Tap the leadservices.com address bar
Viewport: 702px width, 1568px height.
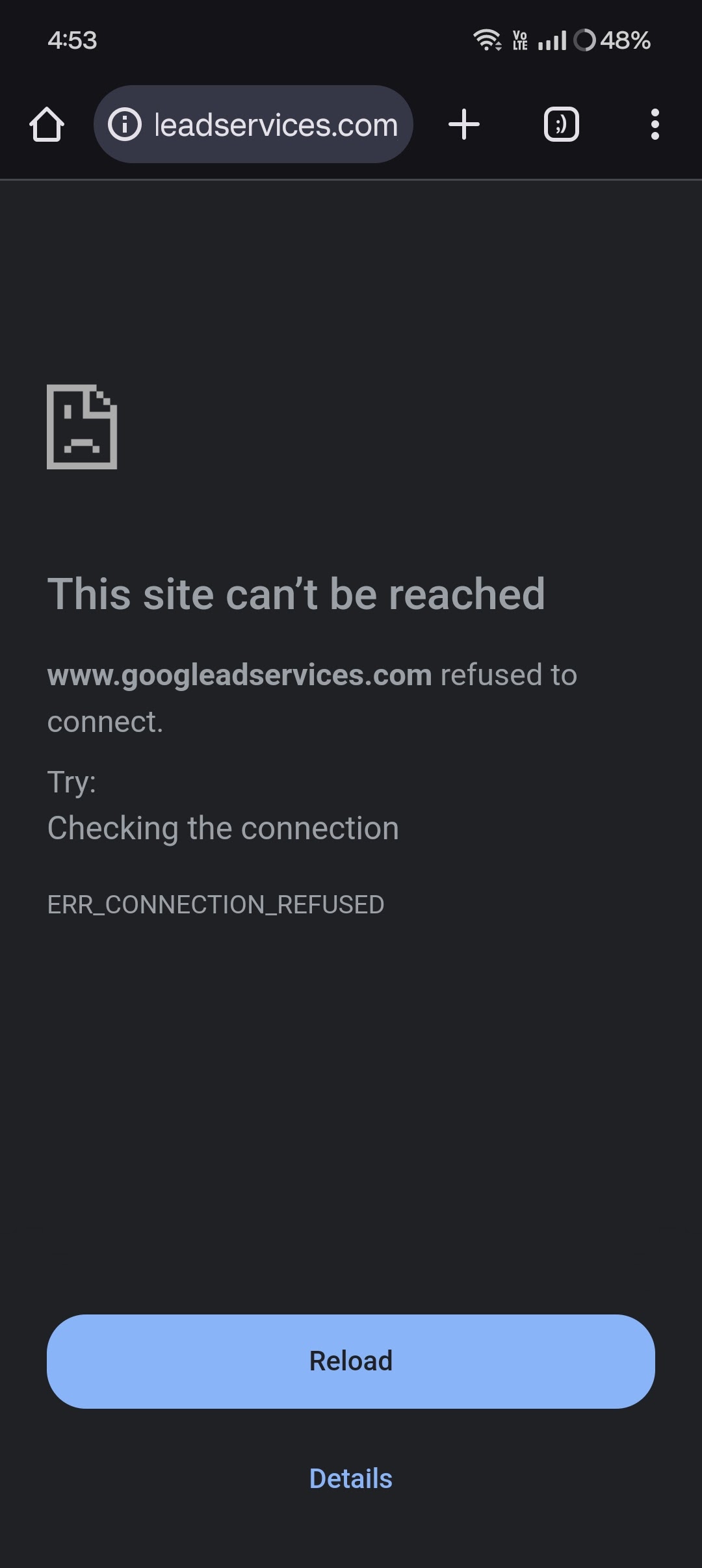pyautogui.click(x=253, y=124)
